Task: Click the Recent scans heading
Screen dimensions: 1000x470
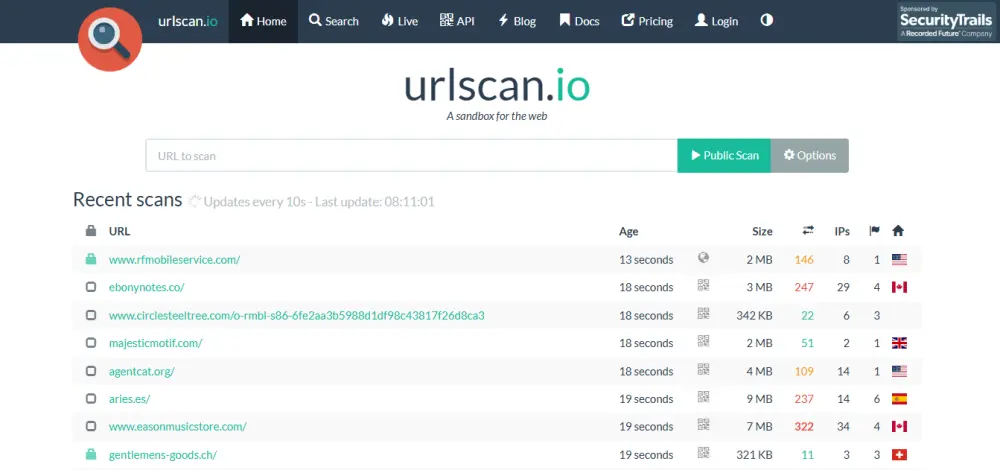Action: 128,200
